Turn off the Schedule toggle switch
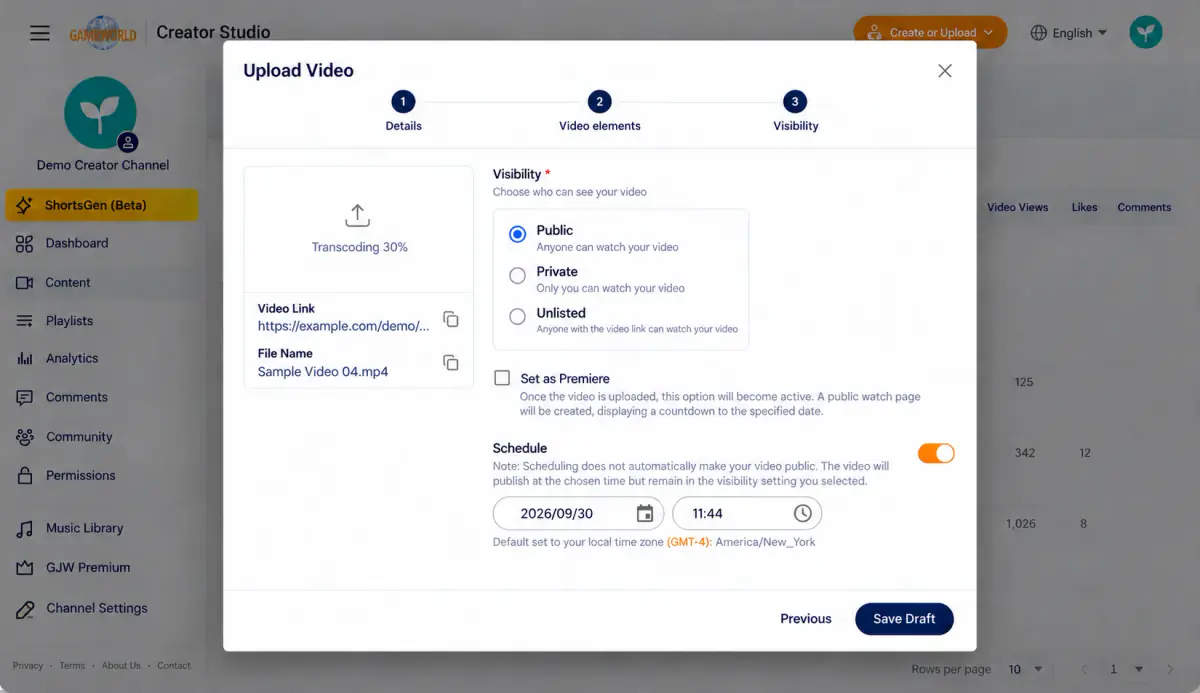The image size is (1200, 693). [x=936, y=453]
